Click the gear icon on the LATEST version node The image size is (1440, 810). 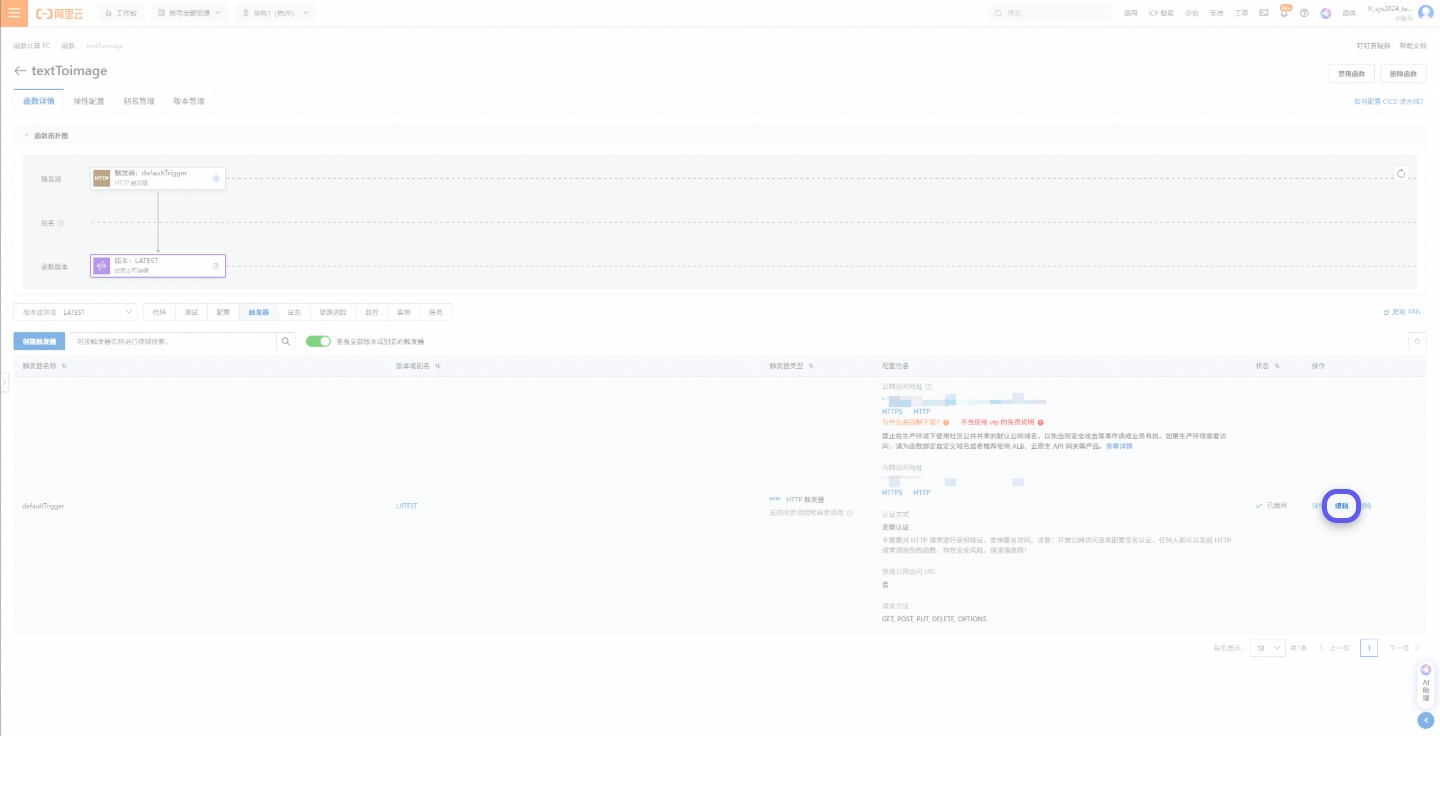click(216, 265)
